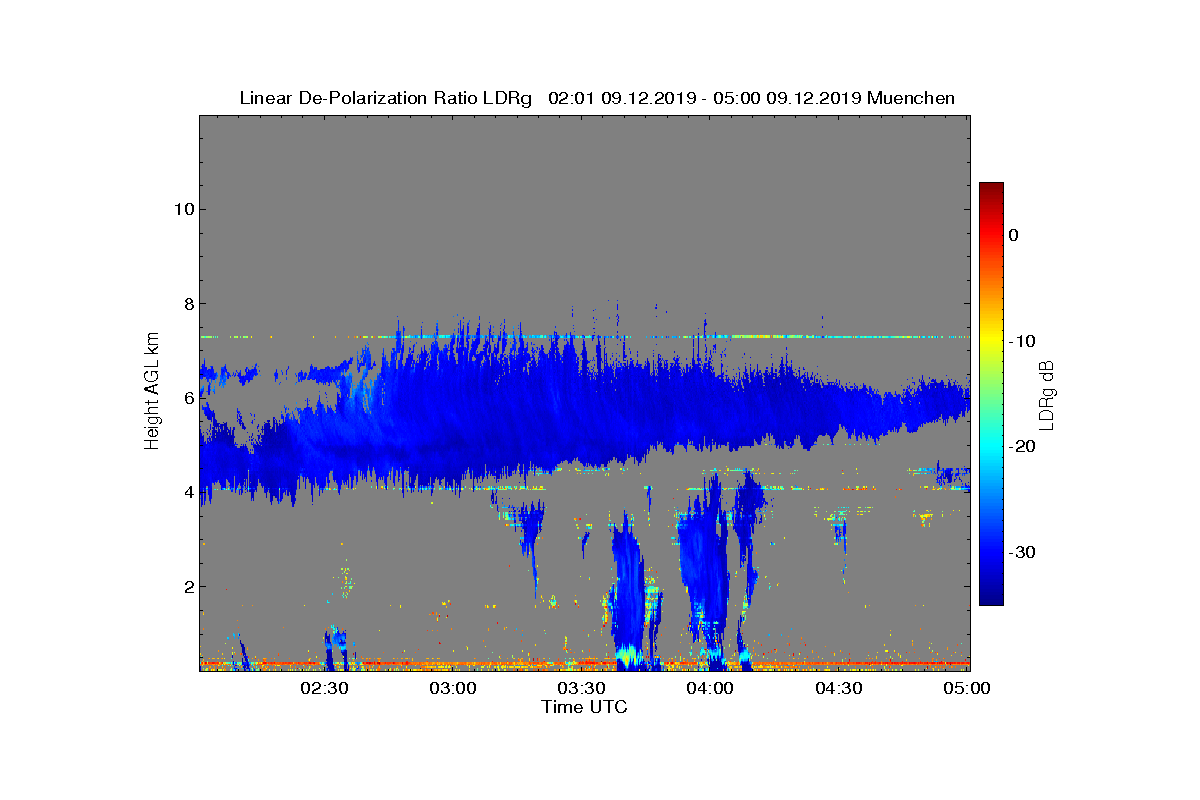Click the height tick label 8

tap(187, 303)
